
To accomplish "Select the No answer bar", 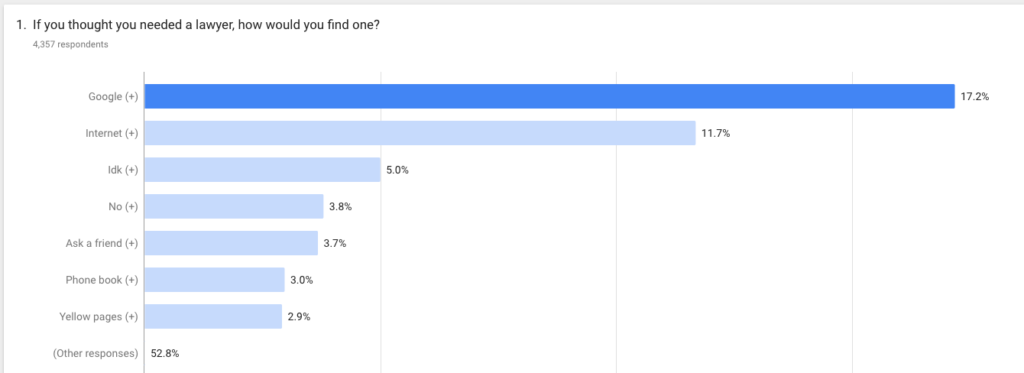I will pyautogui.click(x=234, y=206).
